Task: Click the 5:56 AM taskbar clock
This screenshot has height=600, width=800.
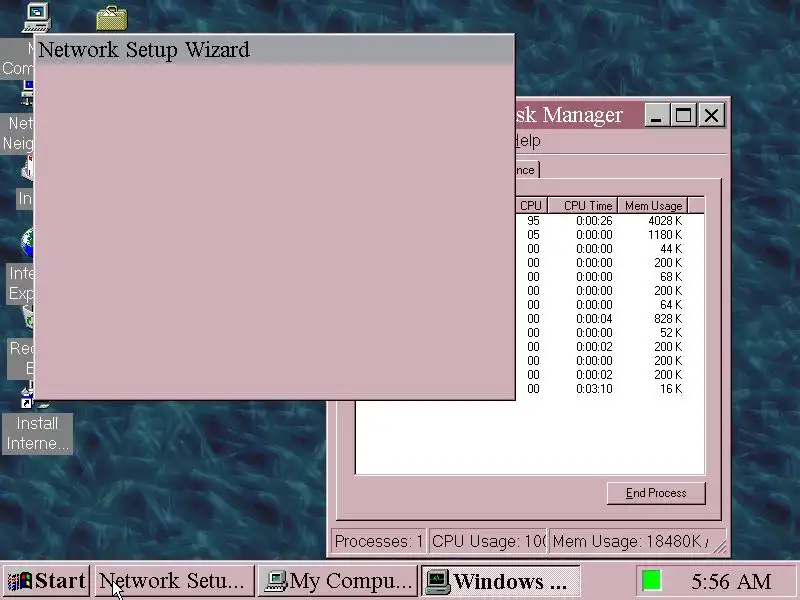Action: tap(731, 581)
